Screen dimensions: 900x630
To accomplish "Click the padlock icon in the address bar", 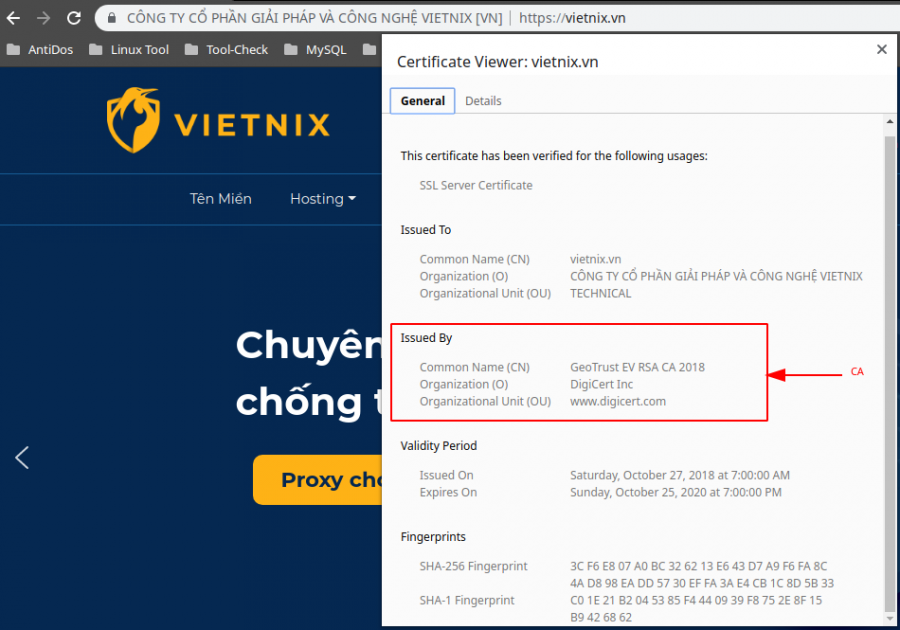I will (x=110, y=17).
